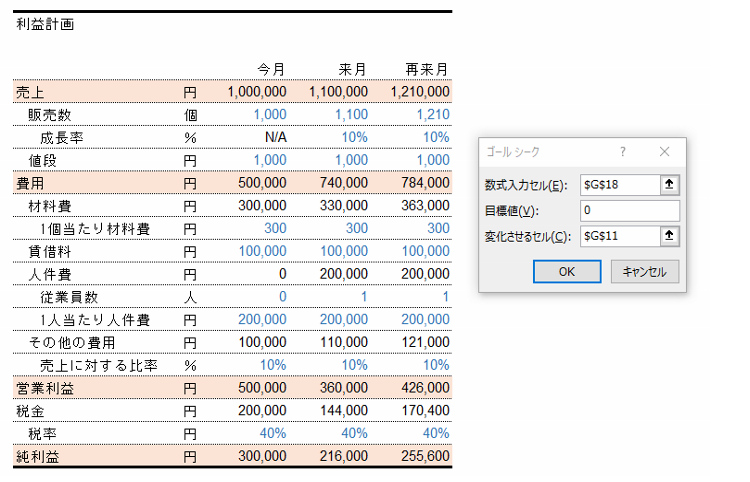Image resolution: width=750 pixels, height=482 pixels.
Task: Click the 変化させるセル range selector icon
Action: (669, 235)
